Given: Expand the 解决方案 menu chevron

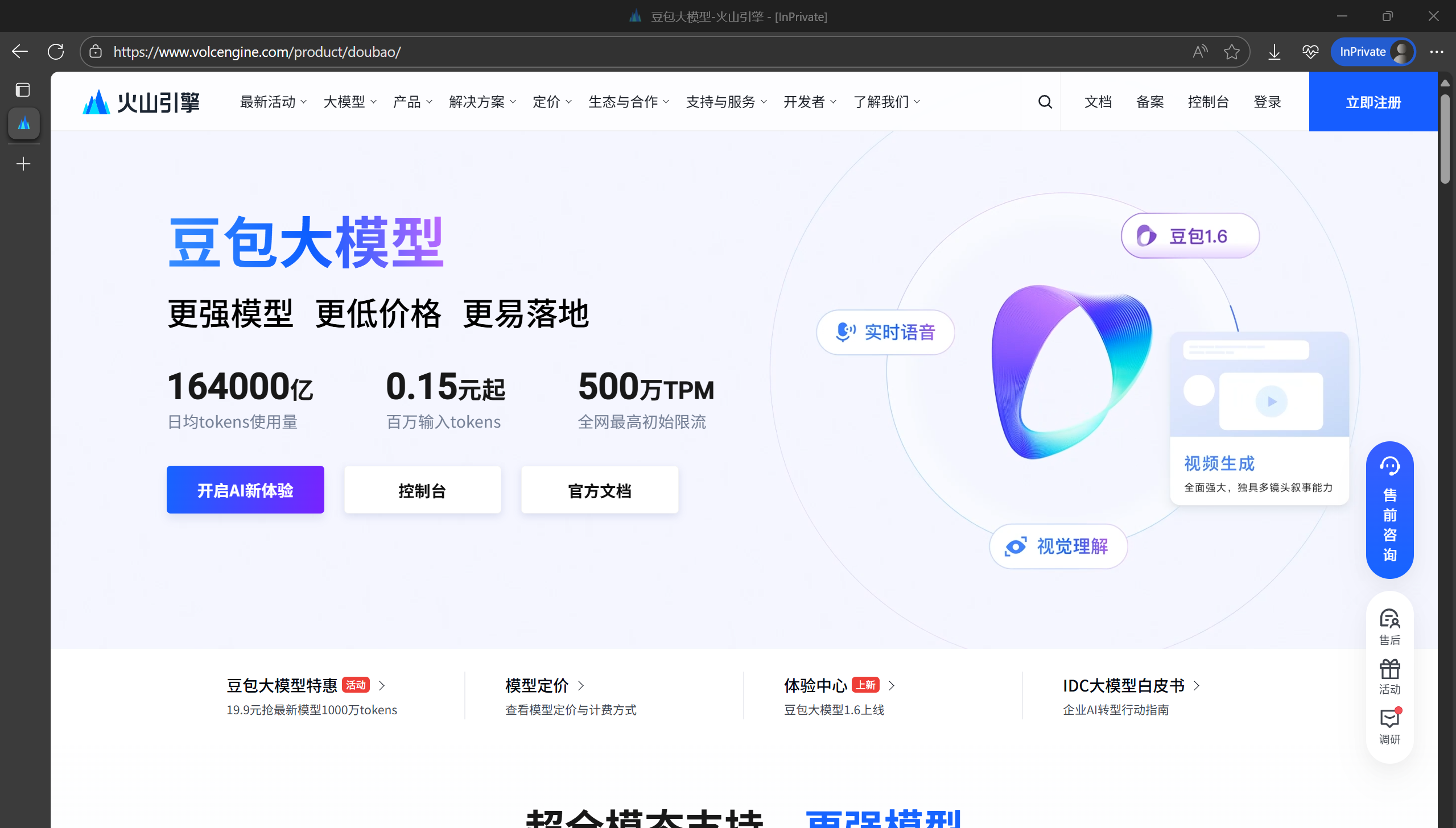Looking at the screenshot, I should 513,102.
